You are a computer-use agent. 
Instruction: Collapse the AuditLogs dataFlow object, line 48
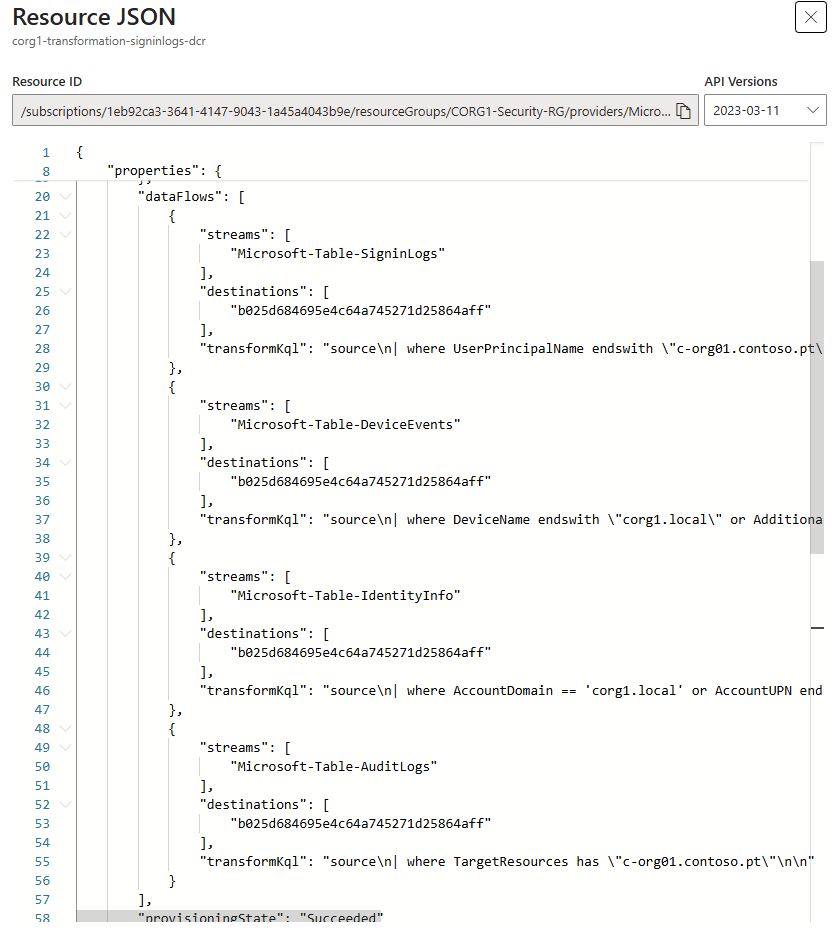coord(65,729)
